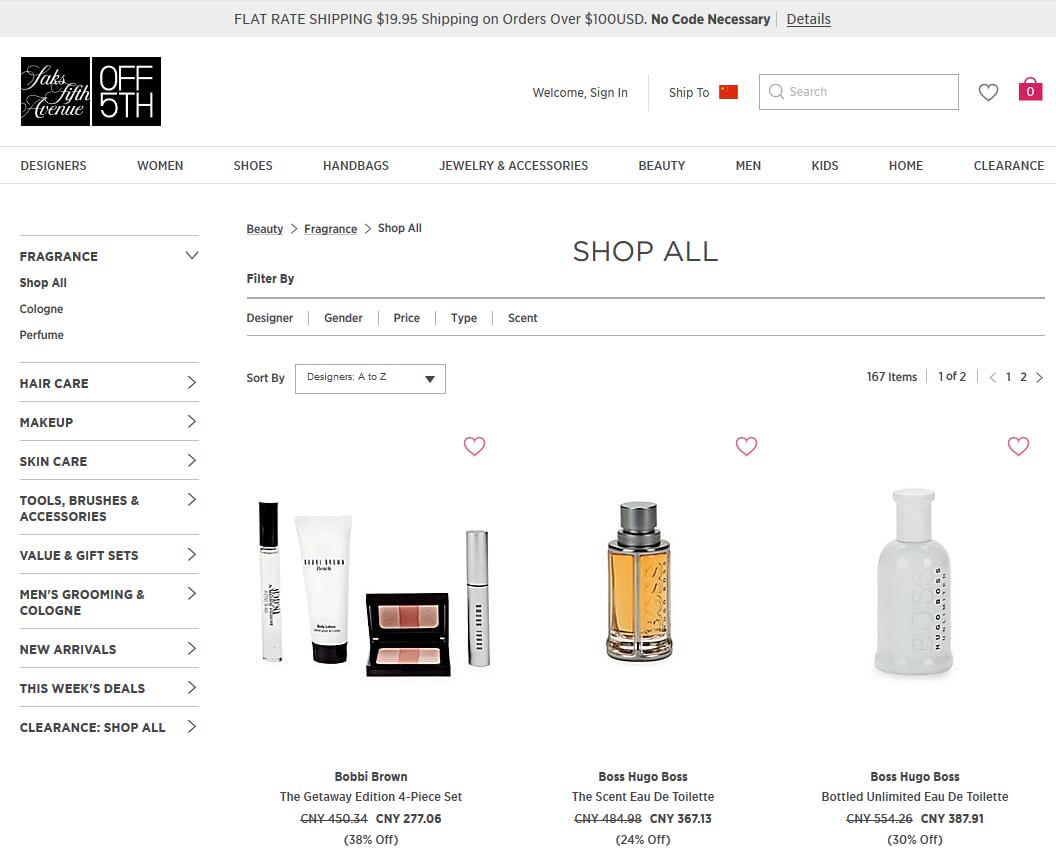Click the Ship To label
Image resolution: width=1056 pixels, height=850 pixels.
click(x=689, y=92)
